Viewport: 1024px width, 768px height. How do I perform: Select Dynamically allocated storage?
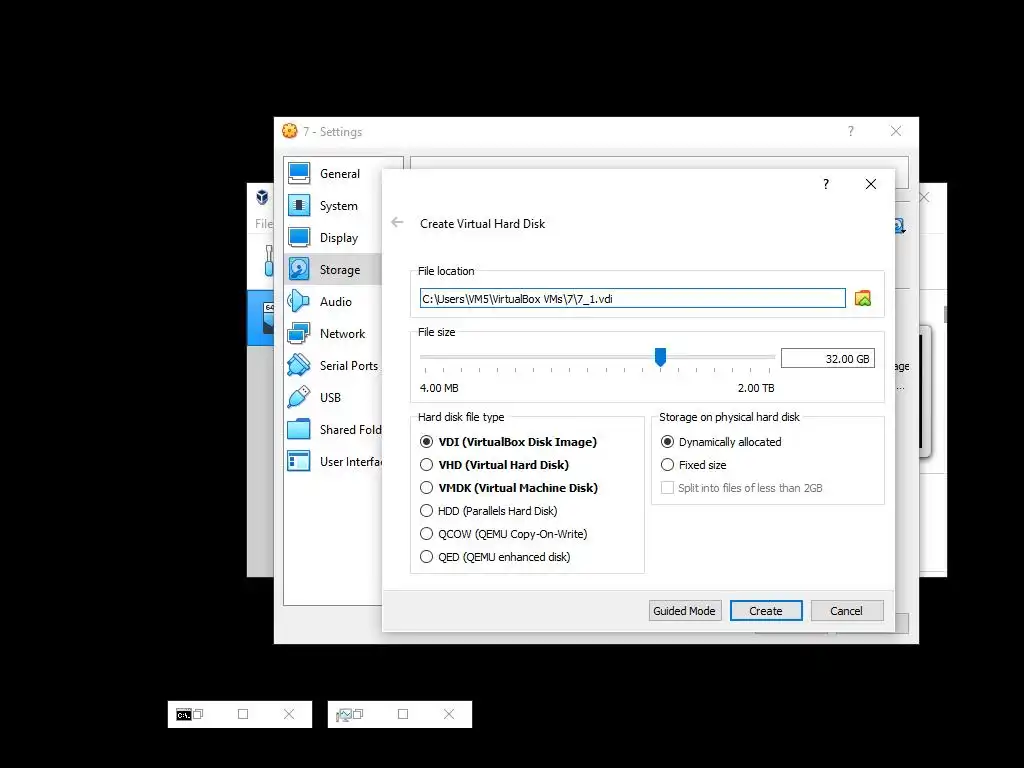click(721, 442)
